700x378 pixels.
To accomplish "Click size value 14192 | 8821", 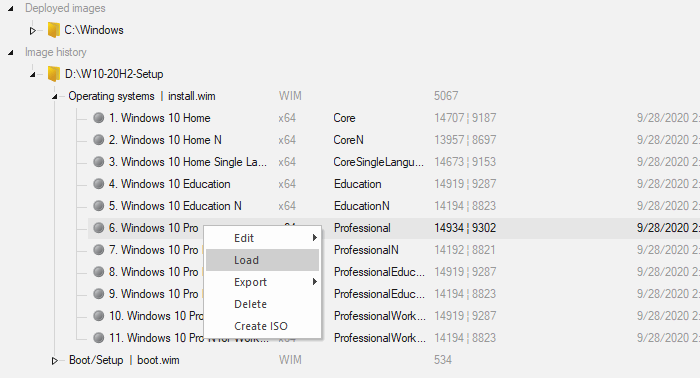I will point(465,249).
